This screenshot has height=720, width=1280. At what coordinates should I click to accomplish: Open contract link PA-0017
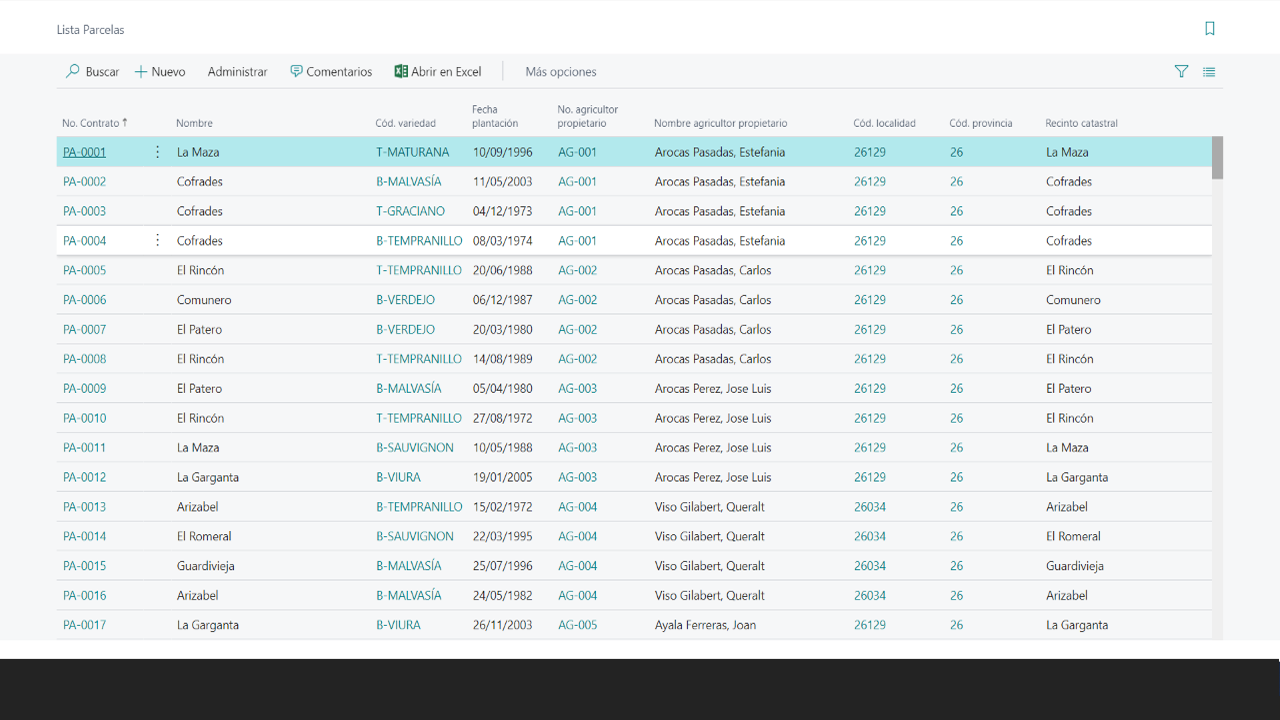[x=84, y=625]
